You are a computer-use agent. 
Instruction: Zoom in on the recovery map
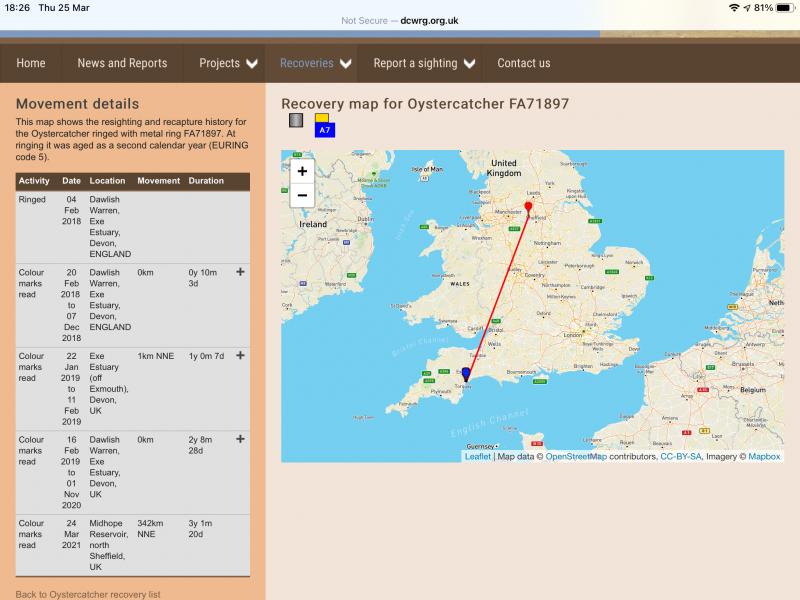(x=302, y=171)
